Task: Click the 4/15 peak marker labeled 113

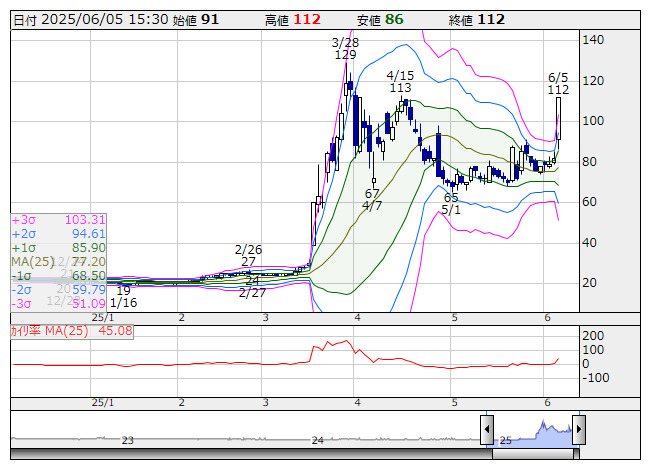Action: click(400, 82)
